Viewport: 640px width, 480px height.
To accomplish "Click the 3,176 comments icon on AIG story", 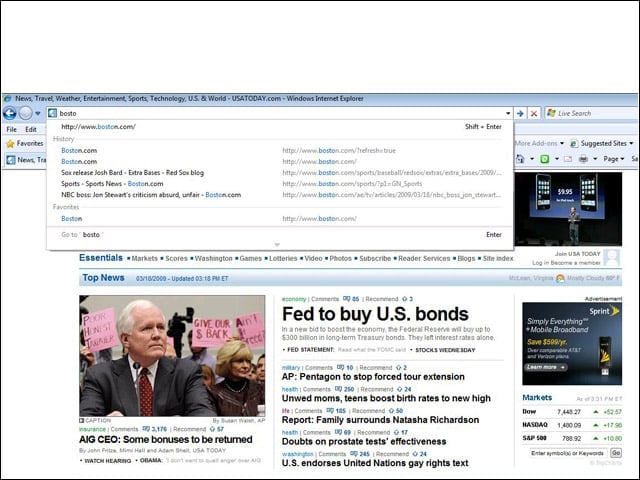I will click(x=146, y=429).
